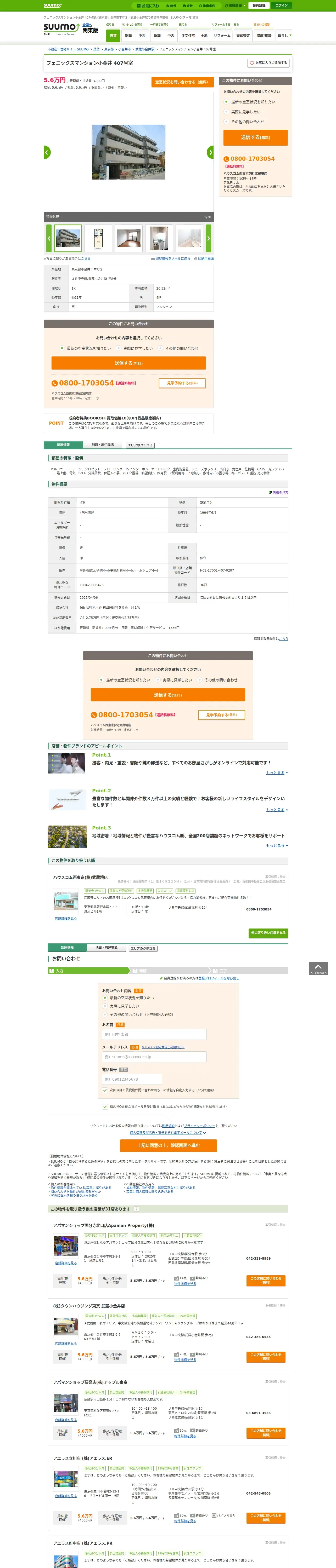Viewport: 336px width, 1568px height.
Task: Add property via お気に入りに追加する heart button
Action: point(268,63)
